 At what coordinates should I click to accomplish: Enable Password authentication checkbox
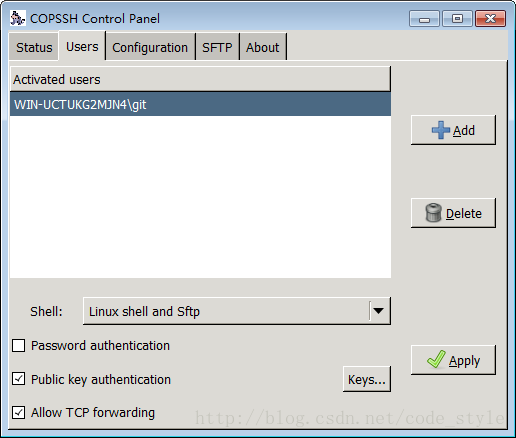coord(18,346)
